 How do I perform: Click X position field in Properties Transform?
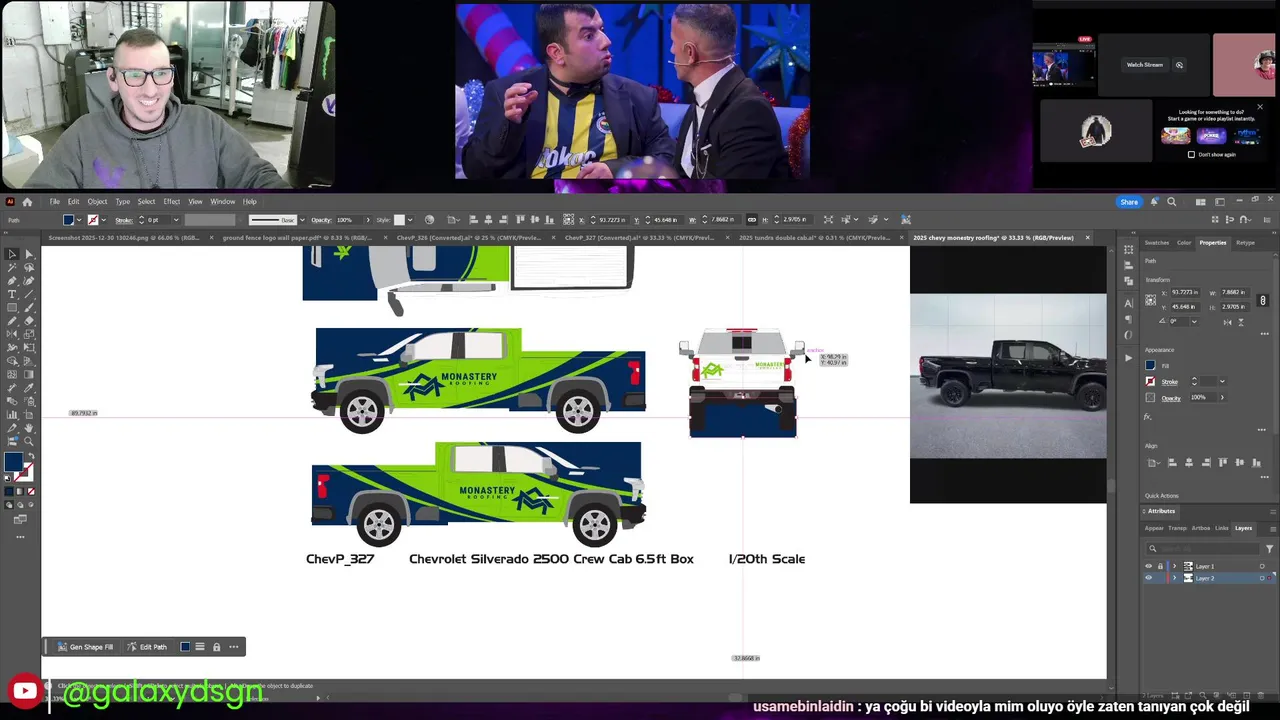tap(1185, 292)
